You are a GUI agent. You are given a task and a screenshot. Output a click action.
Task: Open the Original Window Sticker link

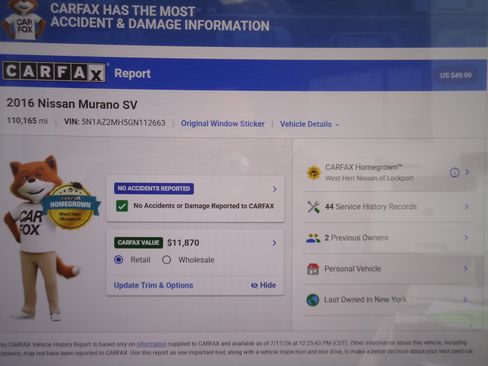(223, 124)
